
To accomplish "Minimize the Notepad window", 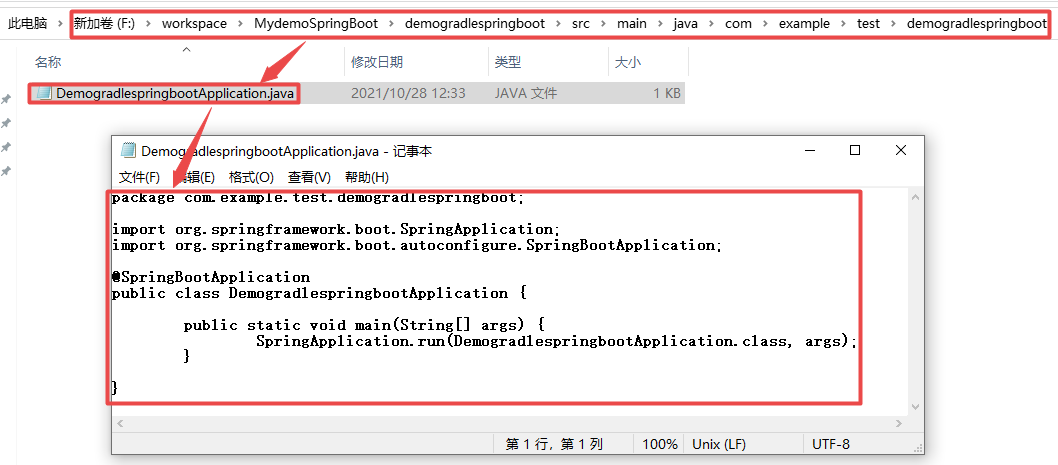I will point(809,151).
